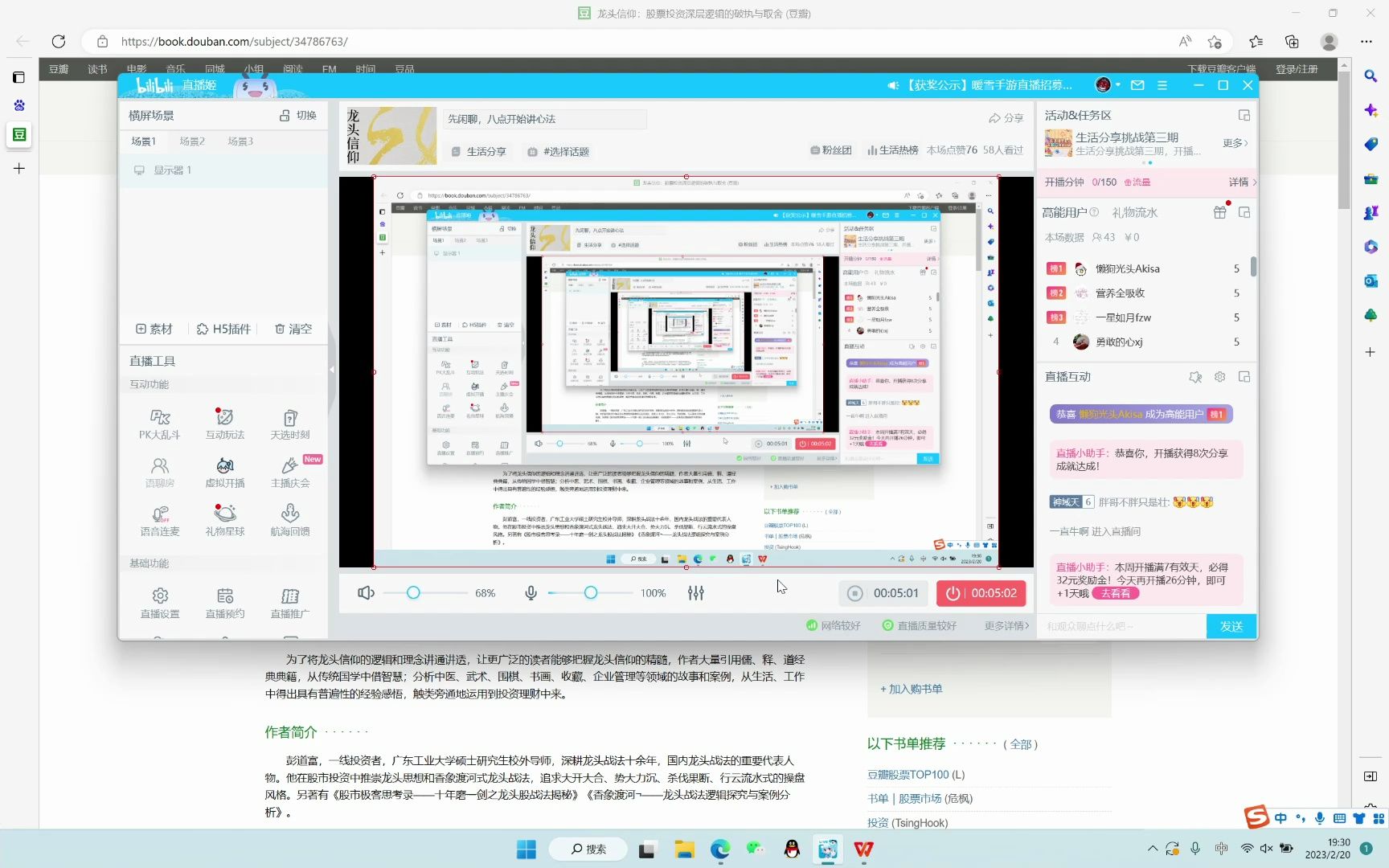This screenshot has height=868, width=1389.
Task: Select the 显示器 1 source item
Action: point(223,170)
